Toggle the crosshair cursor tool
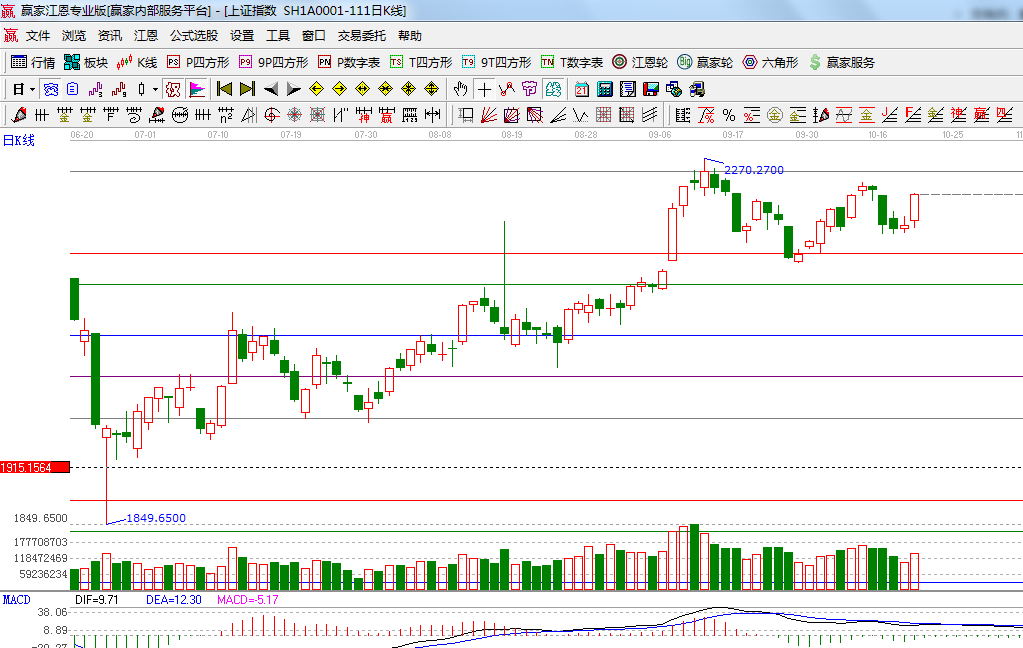The width and height of the screenshot is (1023, 648). [x=485, y=89]
